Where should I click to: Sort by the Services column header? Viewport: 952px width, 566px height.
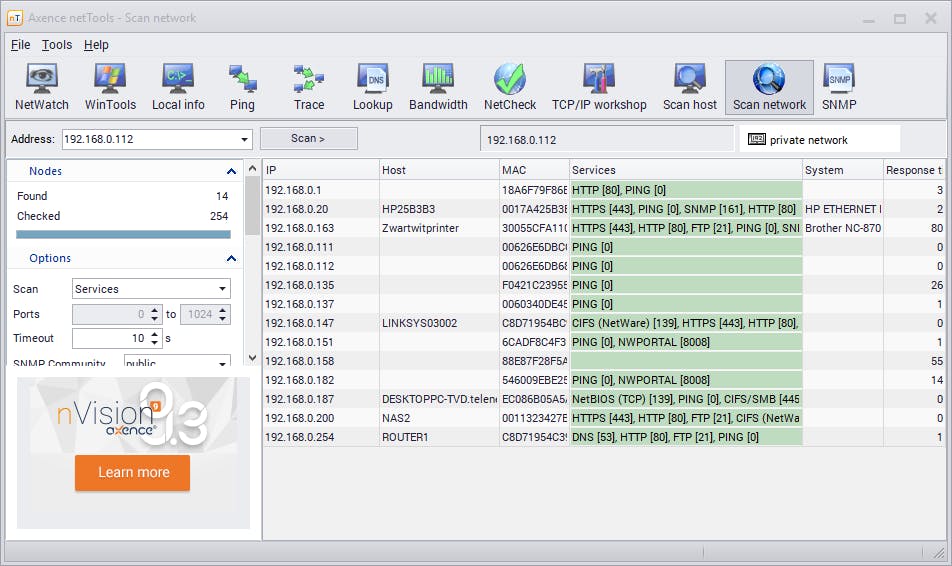click(685, 170)
